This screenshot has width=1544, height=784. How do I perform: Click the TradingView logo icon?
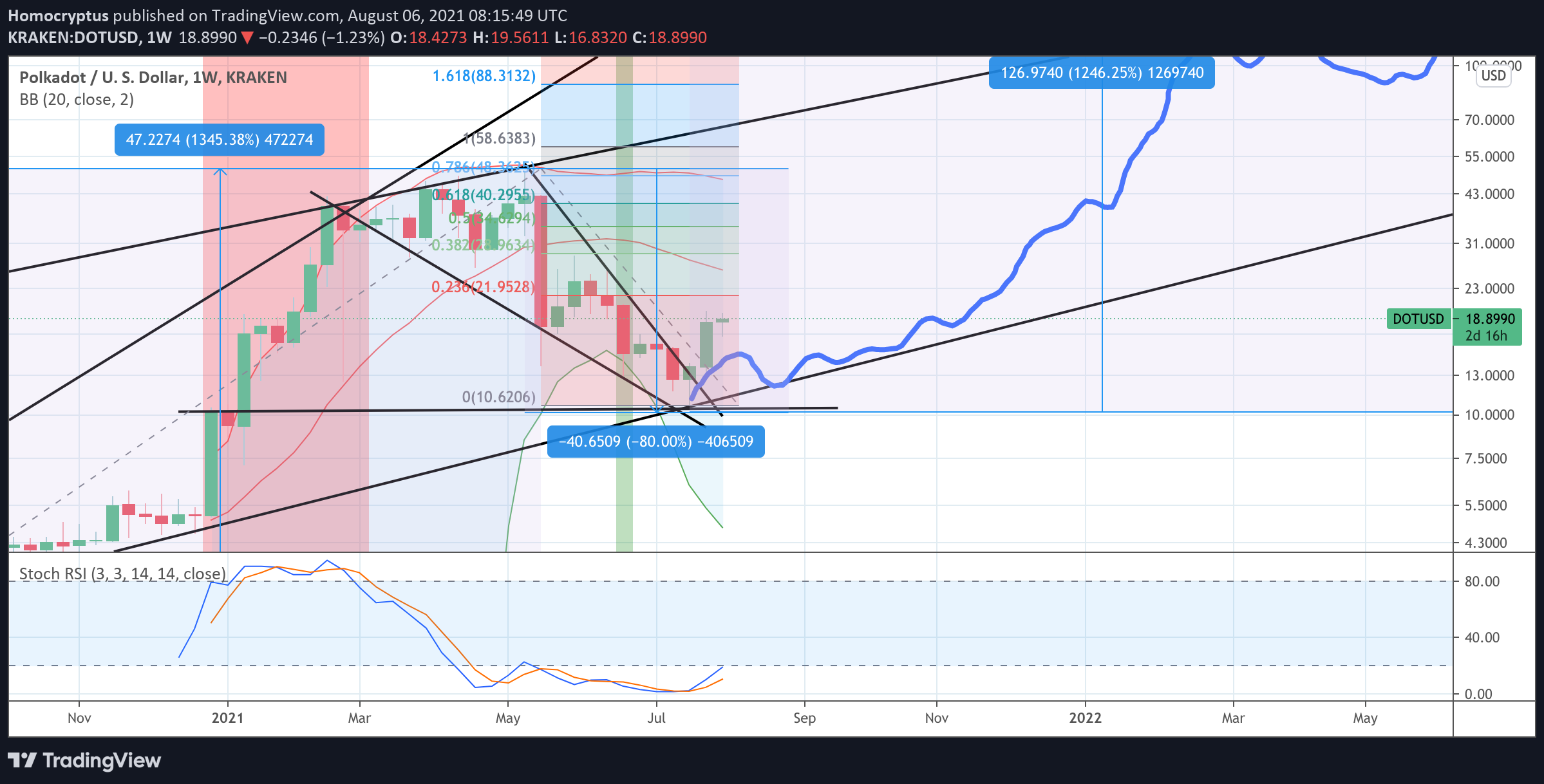pyautogui.click(x=21, y=761)
